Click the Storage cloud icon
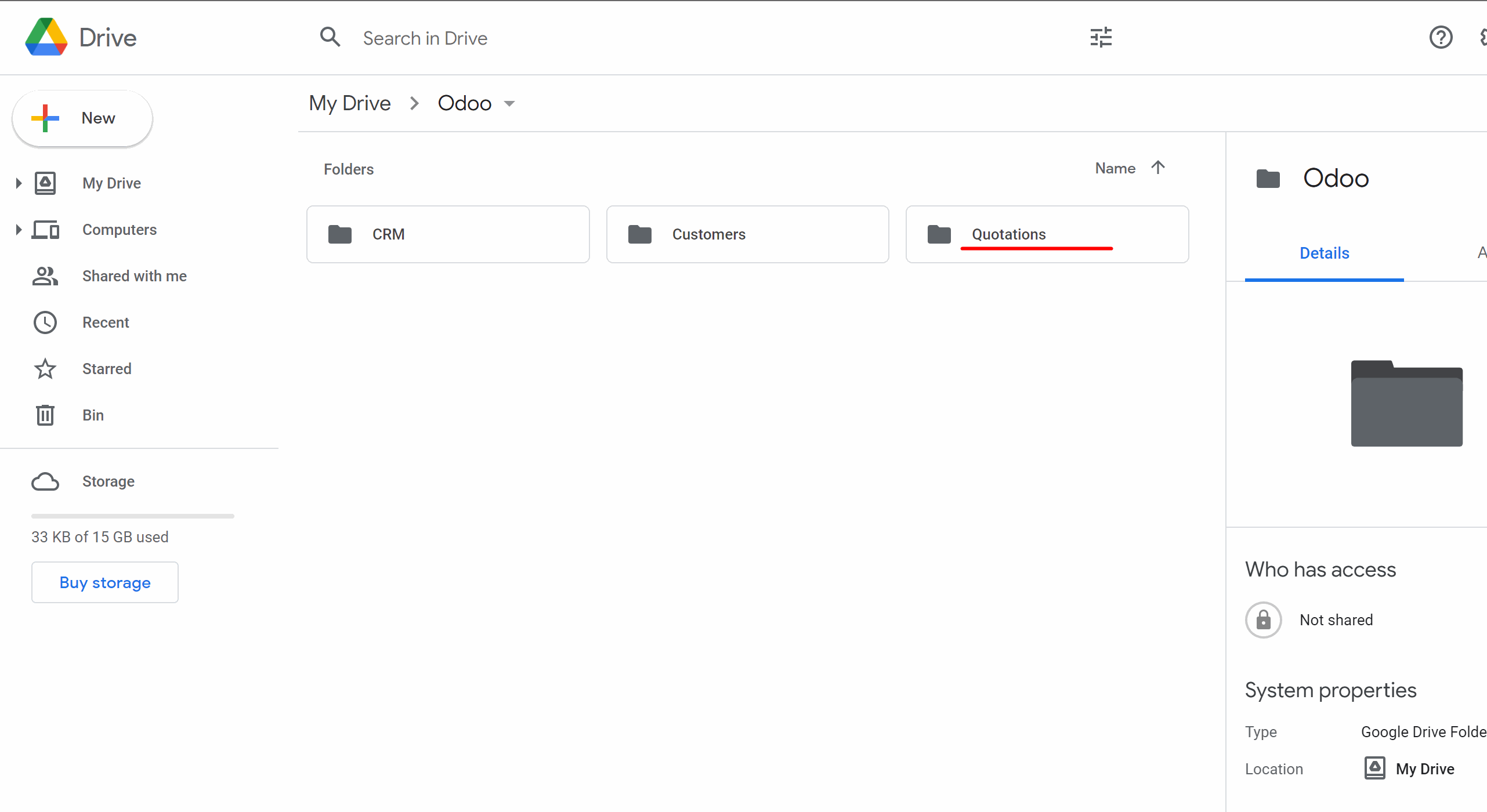Image resolution: width=1487 pixels, height=812 pixels. tap(45, 481)
